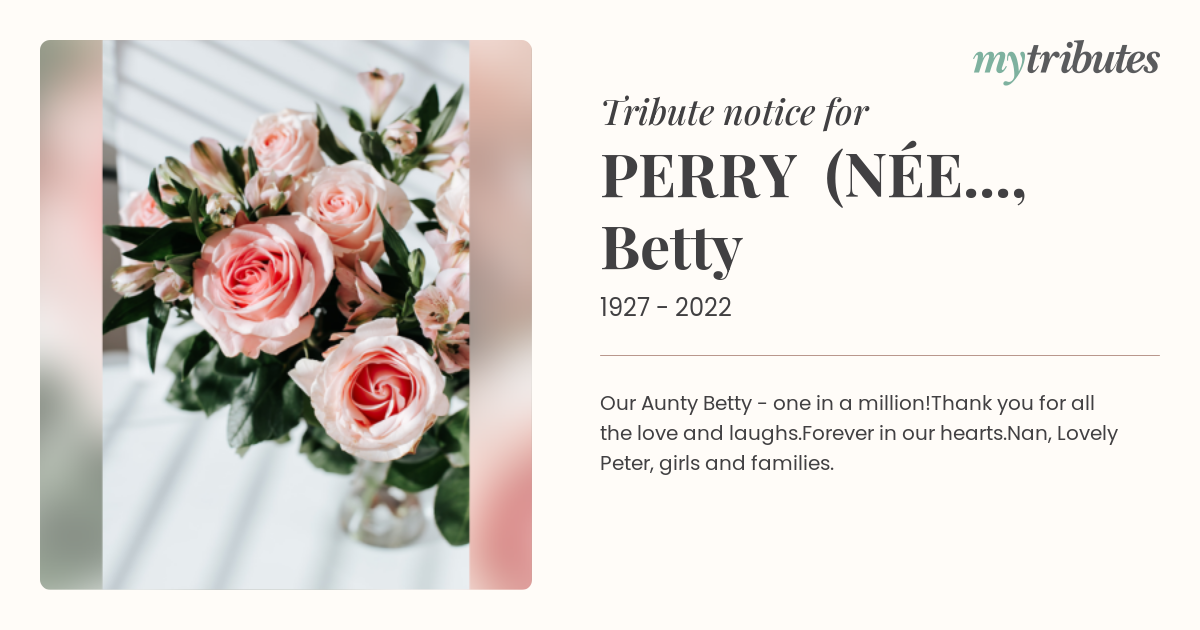Click the mytributes logo

point(1066,62)
